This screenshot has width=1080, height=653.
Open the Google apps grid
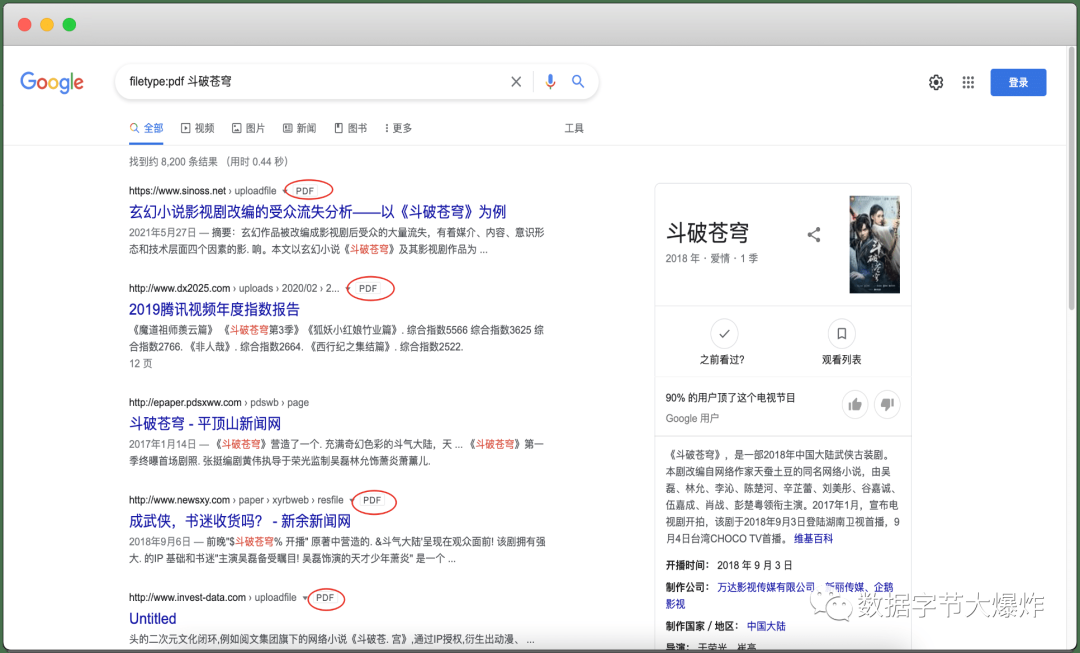coord(968,83)
